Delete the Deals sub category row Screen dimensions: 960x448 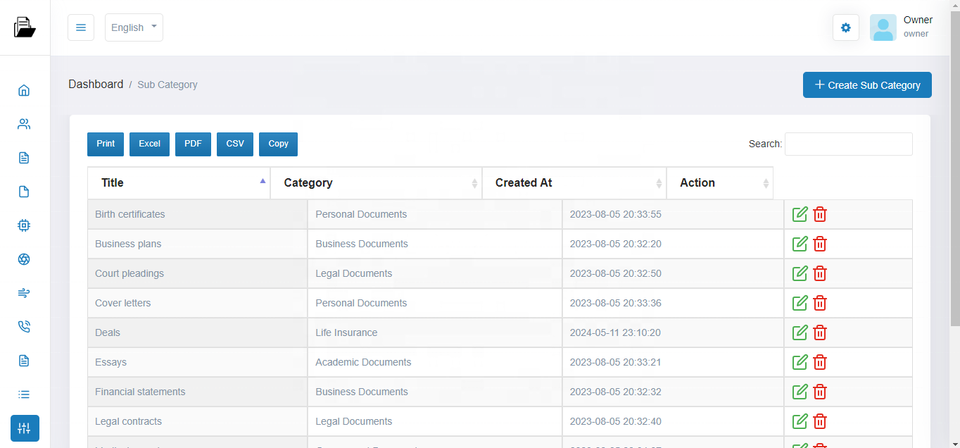820,332
